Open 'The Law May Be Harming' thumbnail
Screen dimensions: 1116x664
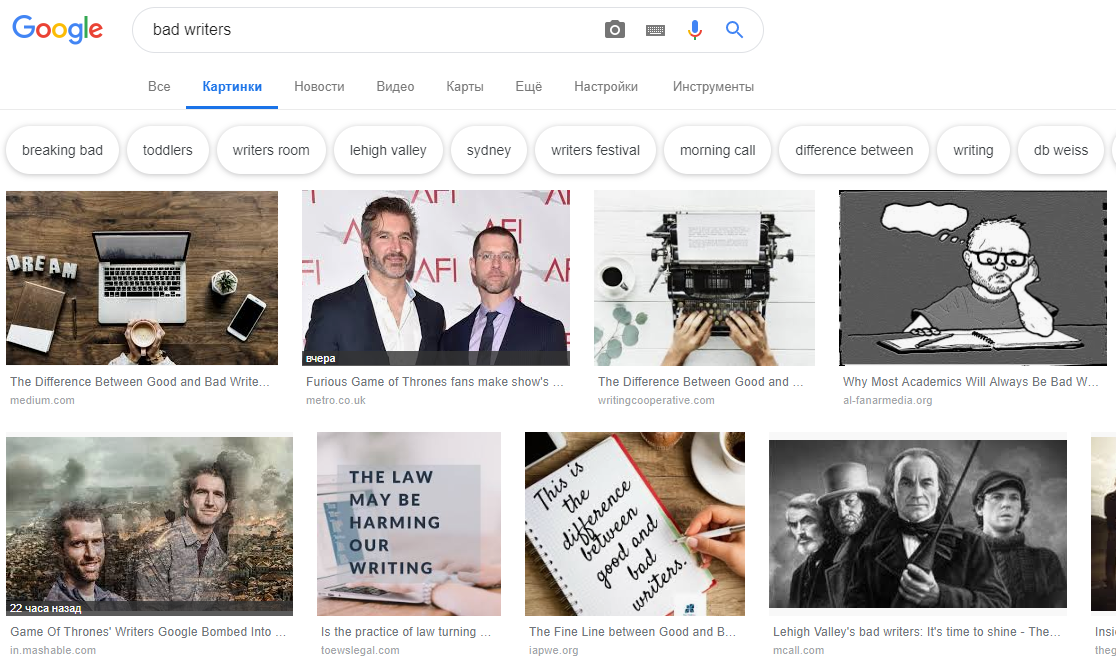[408, 524]
